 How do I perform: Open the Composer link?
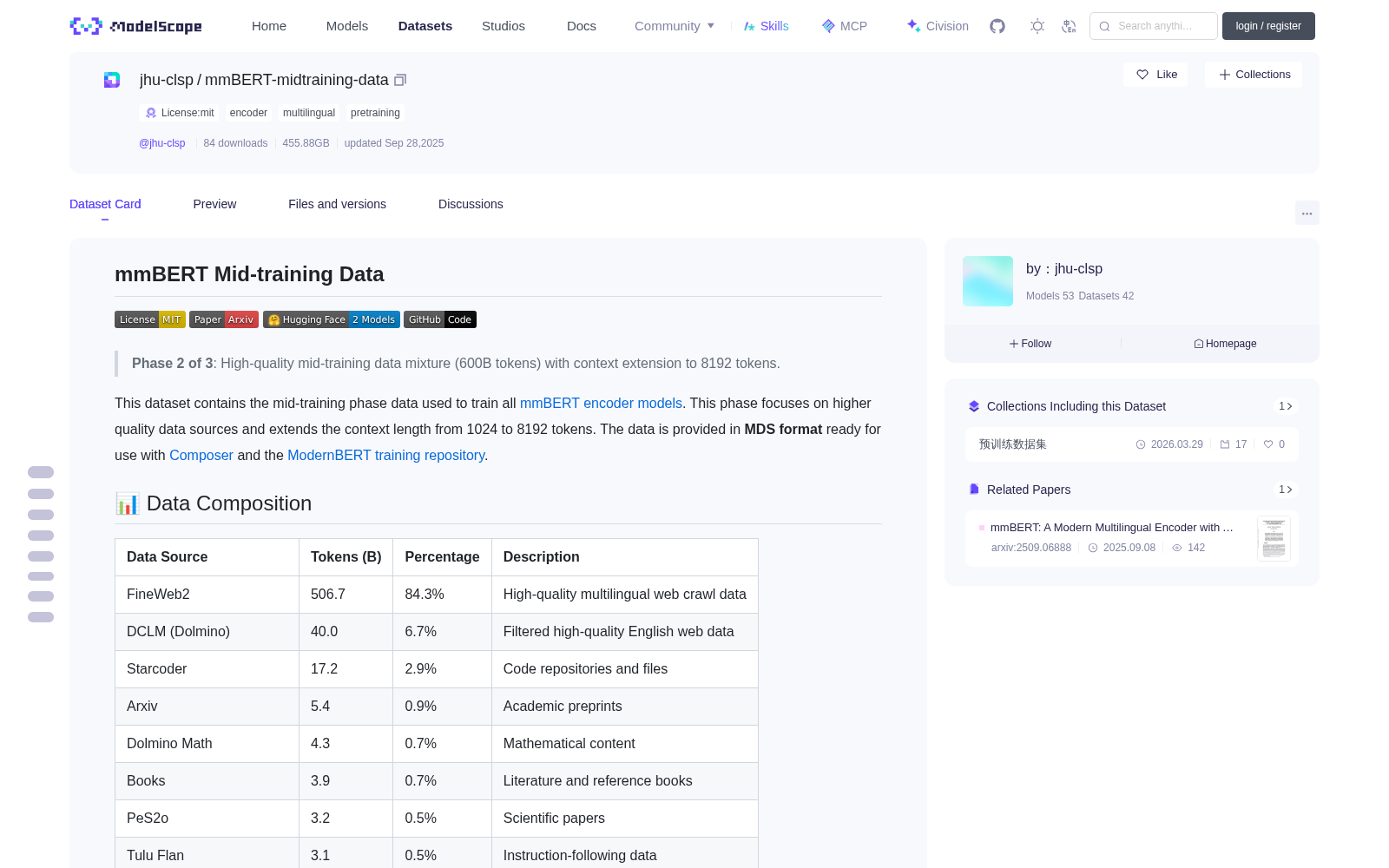click(x=201, y=455)
